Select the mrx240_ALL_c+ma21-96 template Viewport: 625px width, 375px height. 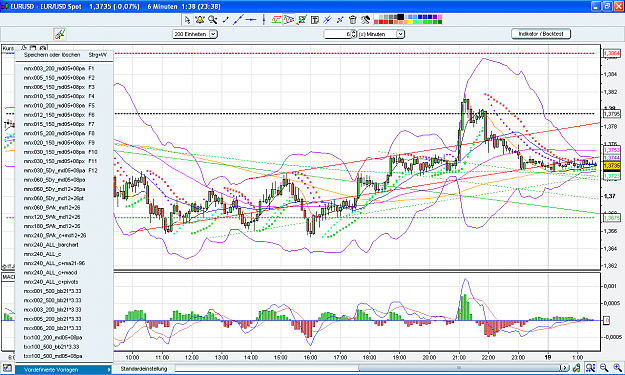click(x=65, y=263)
